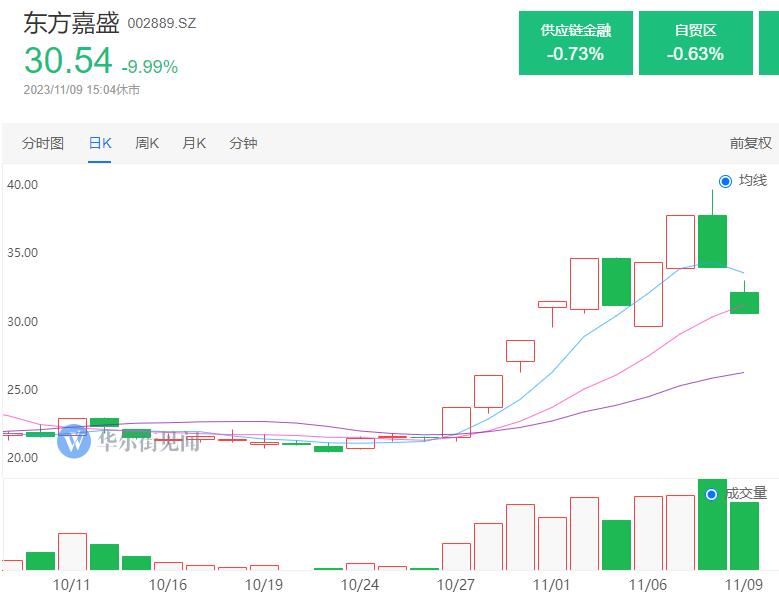Click the 35.00 price axis label
Screen dimensions: 779x601
[22, 253]
